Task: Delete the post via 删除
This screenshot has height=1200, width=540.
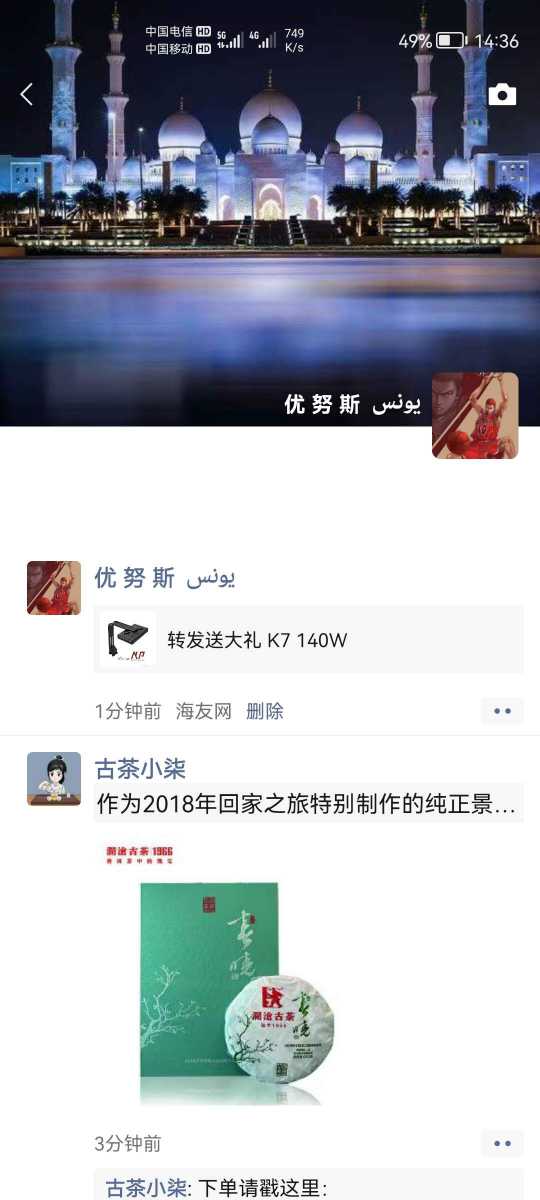Action: tap(265, 711)
